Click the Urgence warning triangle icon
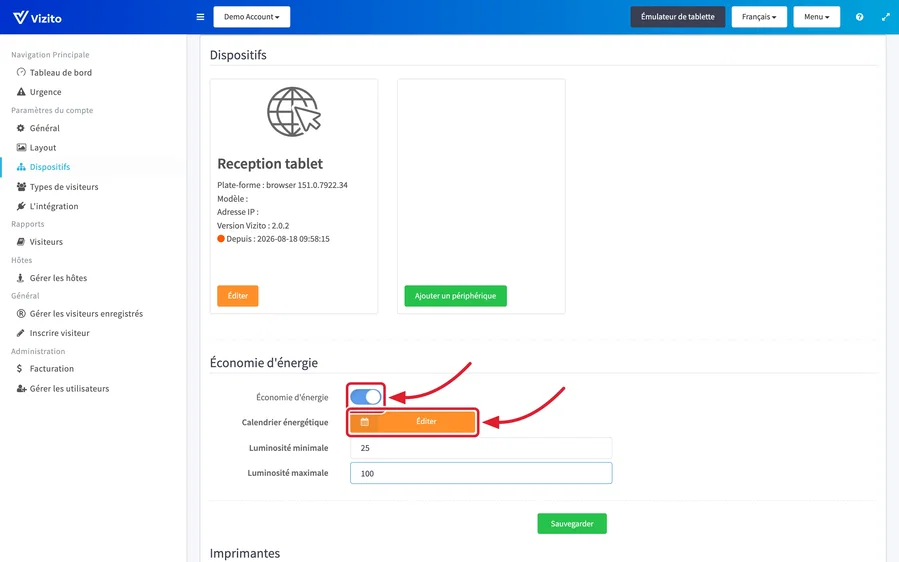The image size is (899, 562). pos(21,92)
